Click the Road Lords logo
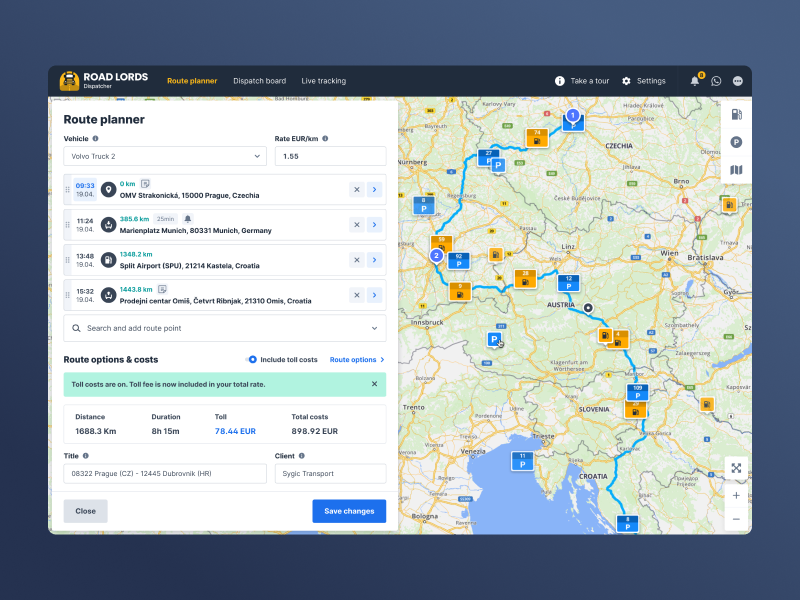Image resolution: width=800 pixels, height=600 pixels. coord(104,81)
